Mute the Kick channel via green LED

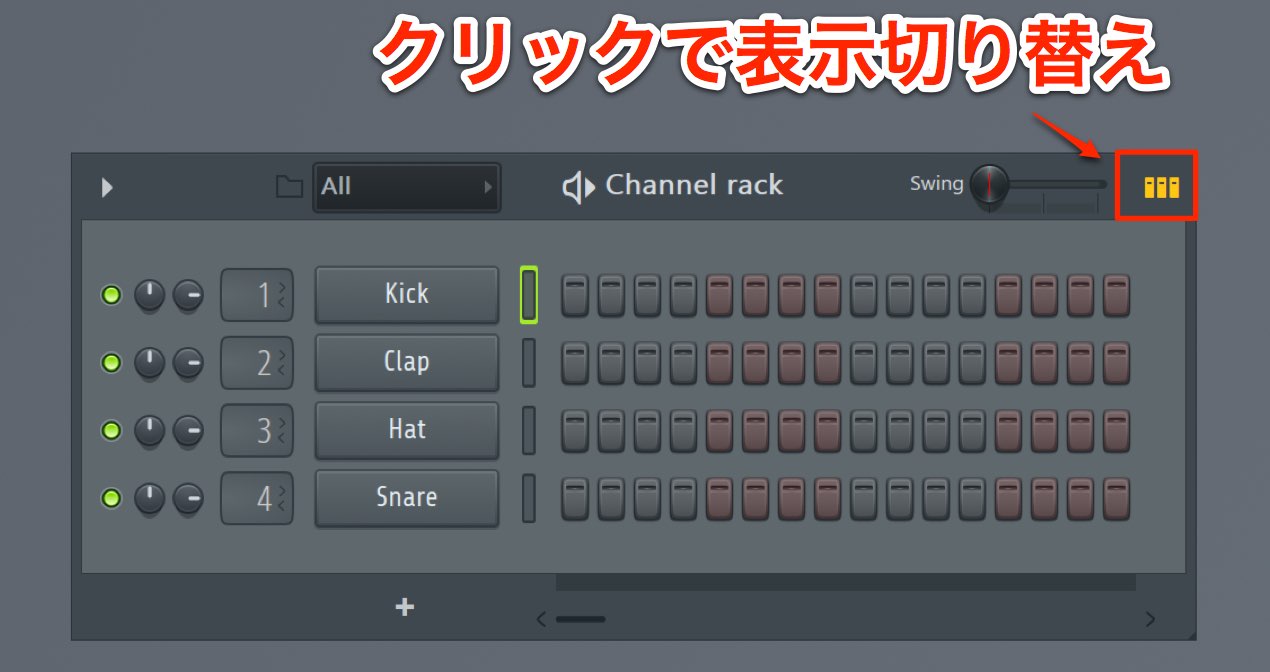pos(111,295)
